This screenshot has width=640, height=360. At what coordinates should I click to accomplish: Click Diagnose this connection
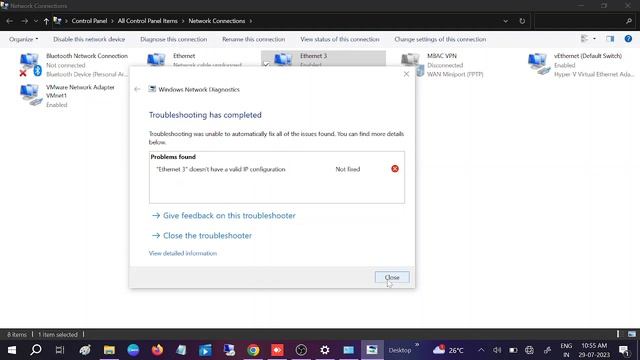click(x=173, y=39)
